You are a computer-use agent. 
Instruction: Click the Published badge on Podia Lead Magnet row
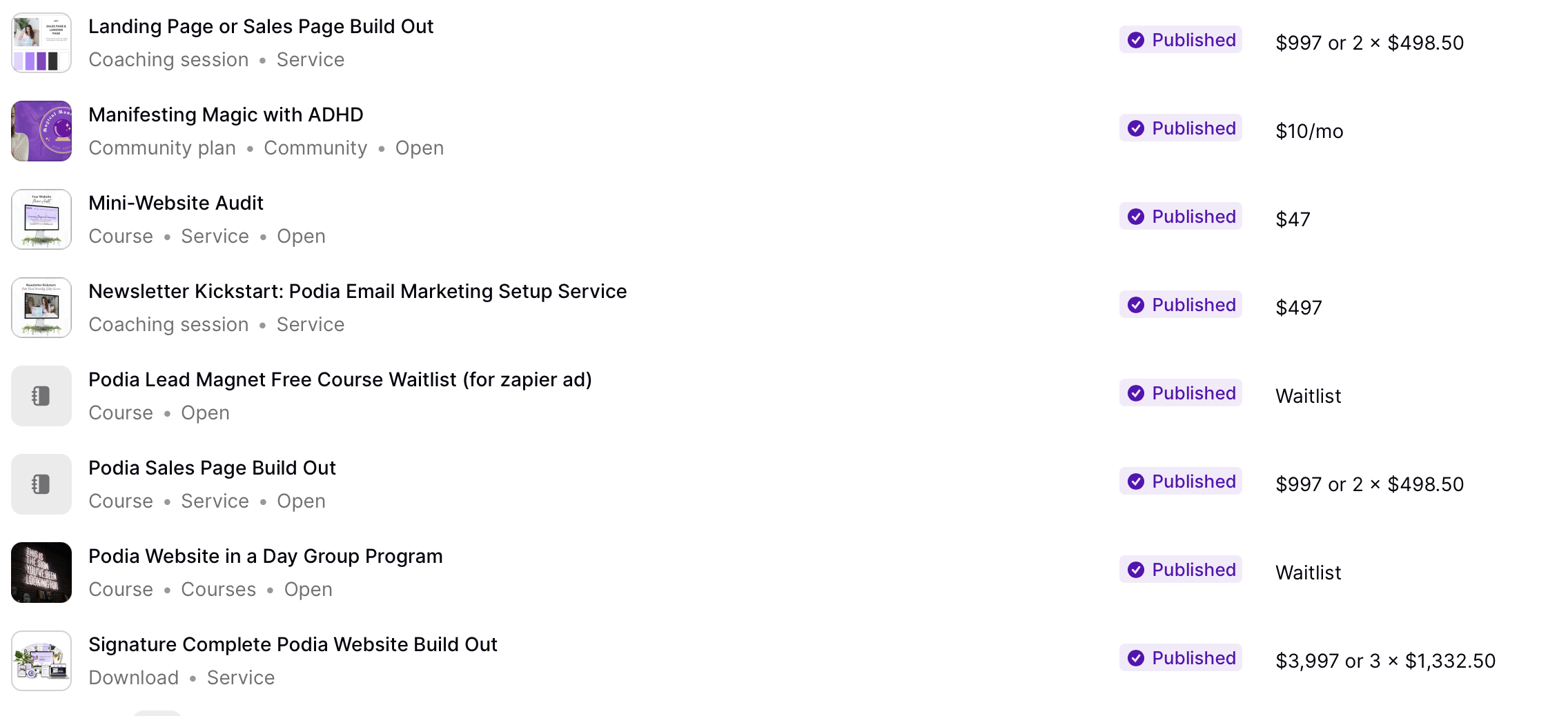tap(1181, 393)
